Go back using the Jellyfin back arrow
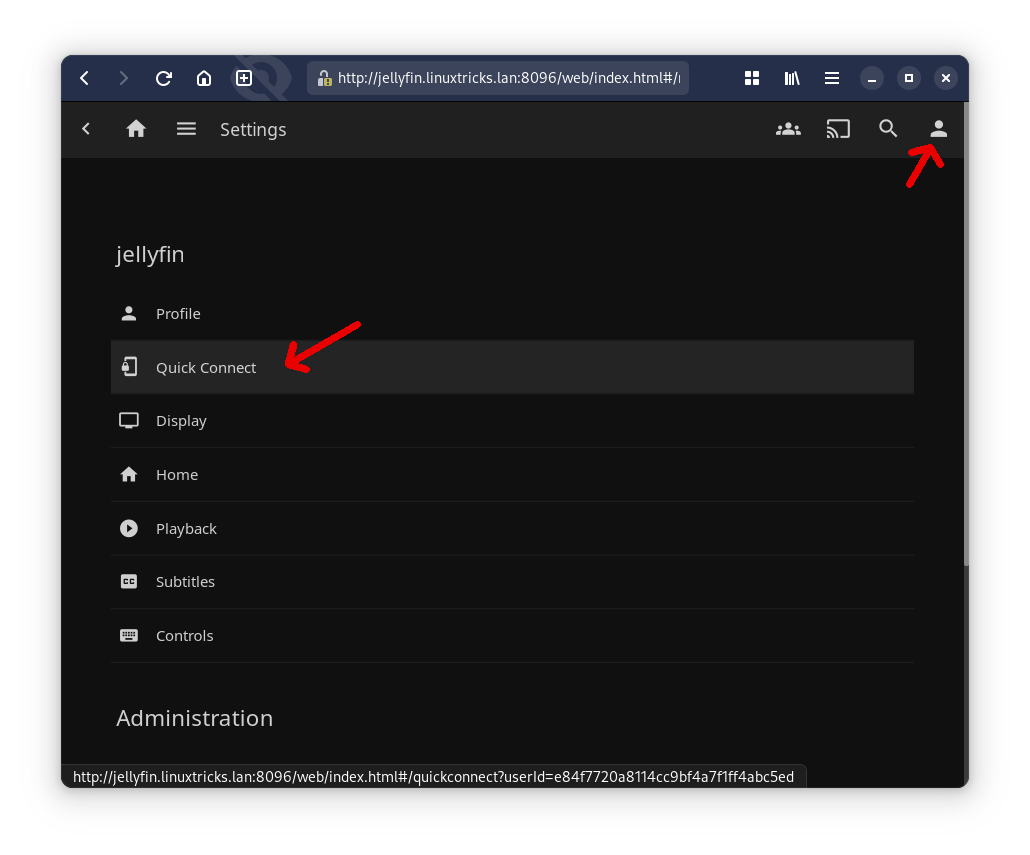Viewport: 1030px width, 855px height. point(86,129)
